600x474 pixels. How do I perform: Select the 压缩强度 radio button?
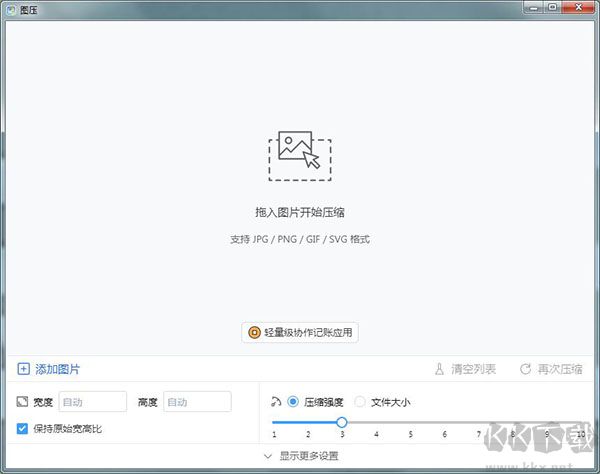click(x=293, y=402)
